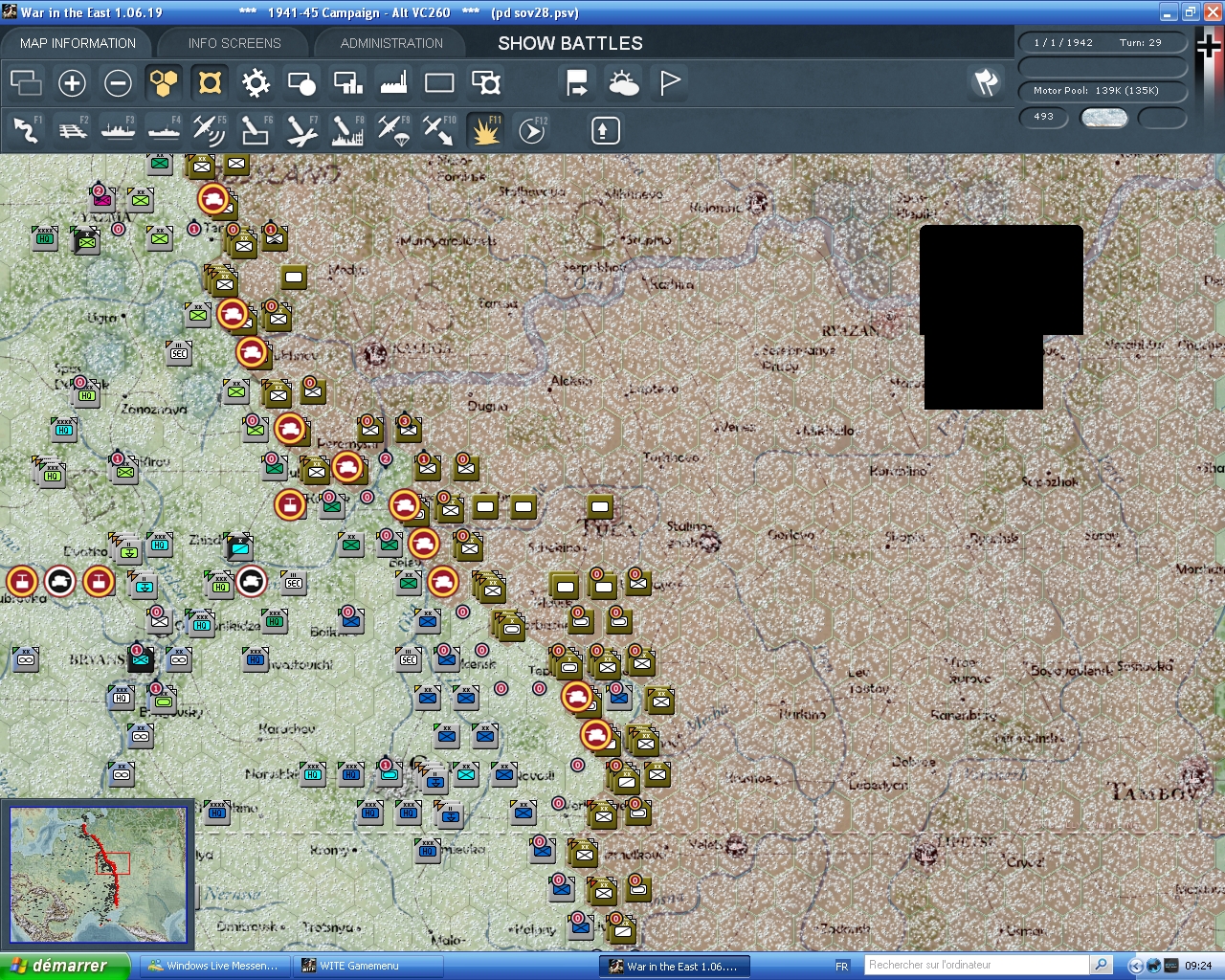Image resolution: width=1225 pixels, height=980 pixels.
Task: Open the ADMINISTRATION tab
Action: (x=391, y=43)
